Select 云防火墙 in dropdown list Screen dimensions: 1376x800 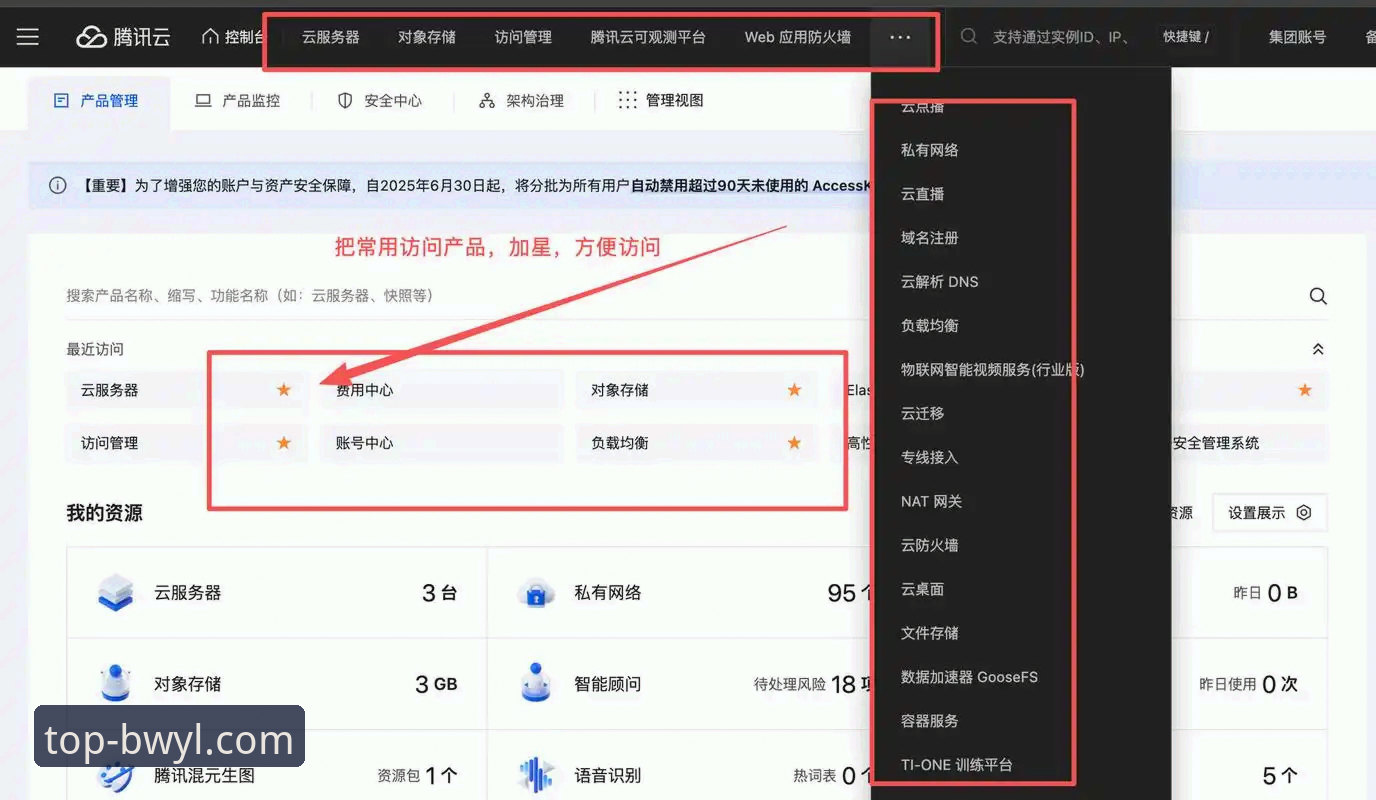point(930,546)
